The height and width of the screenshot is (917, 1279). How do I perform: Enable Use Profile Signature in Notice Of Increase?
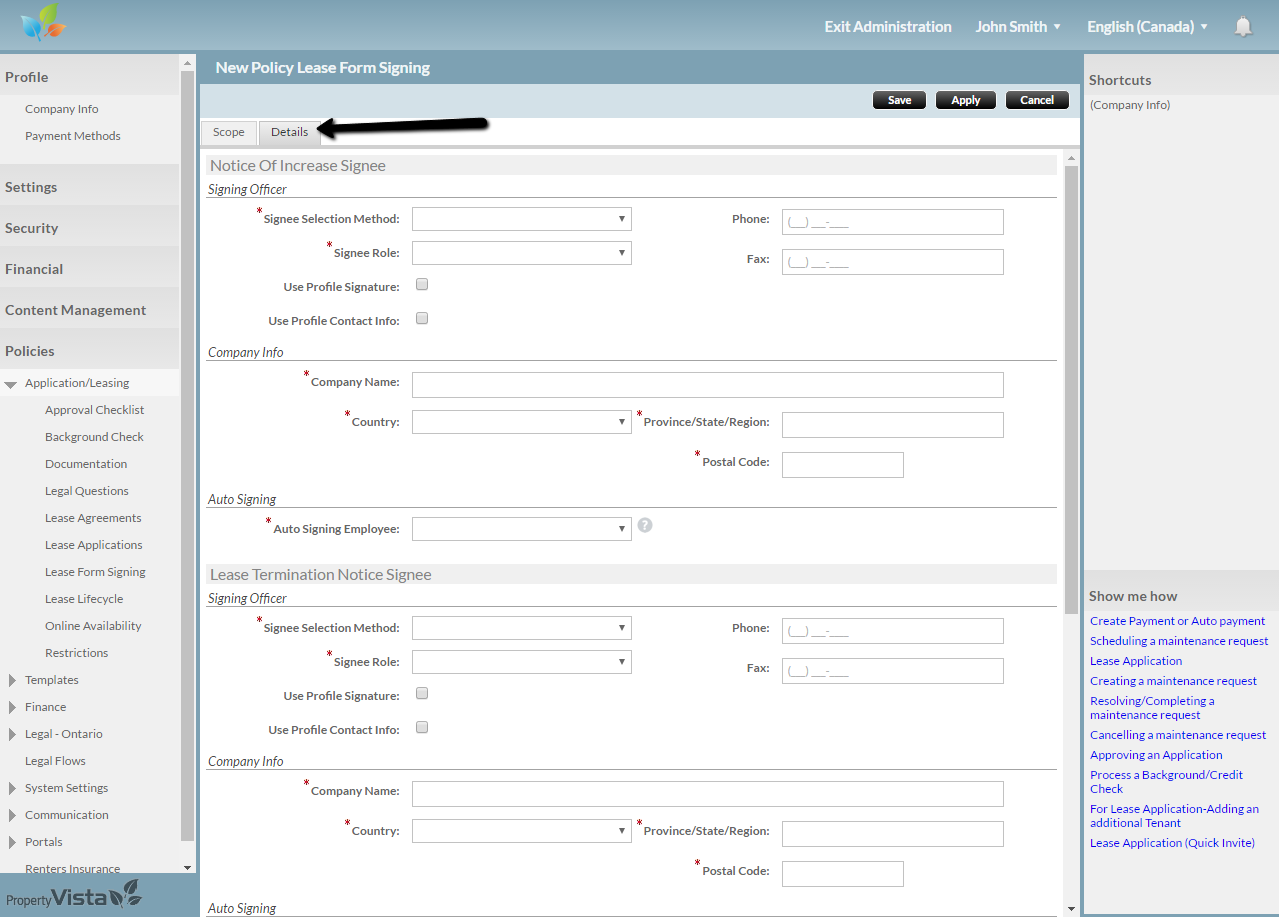pos(422,285)
